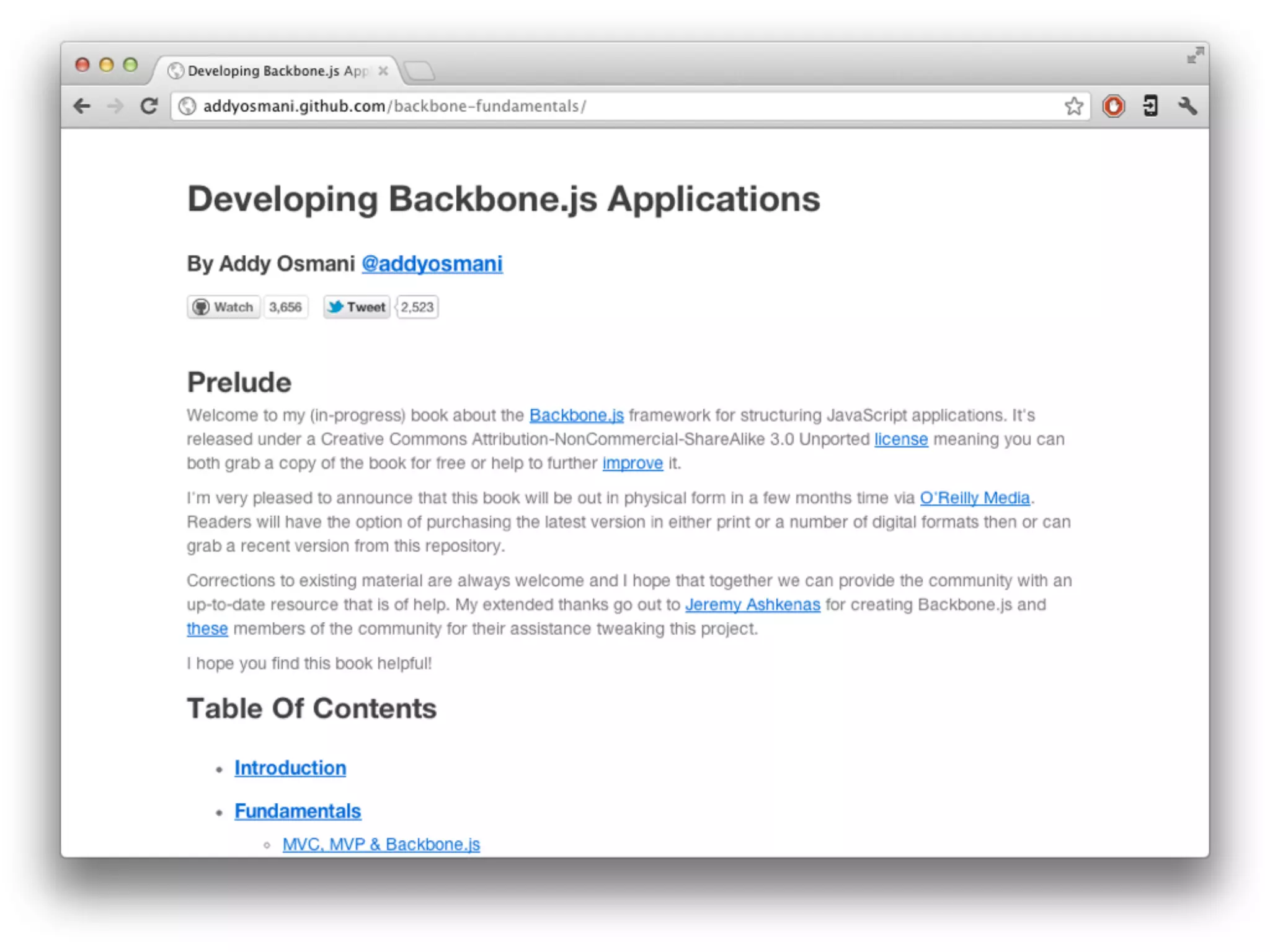The width and height of the screenshot is (1270, 952).
Task: Open the red AdBlock extension icon
Action: point(1113,106)
